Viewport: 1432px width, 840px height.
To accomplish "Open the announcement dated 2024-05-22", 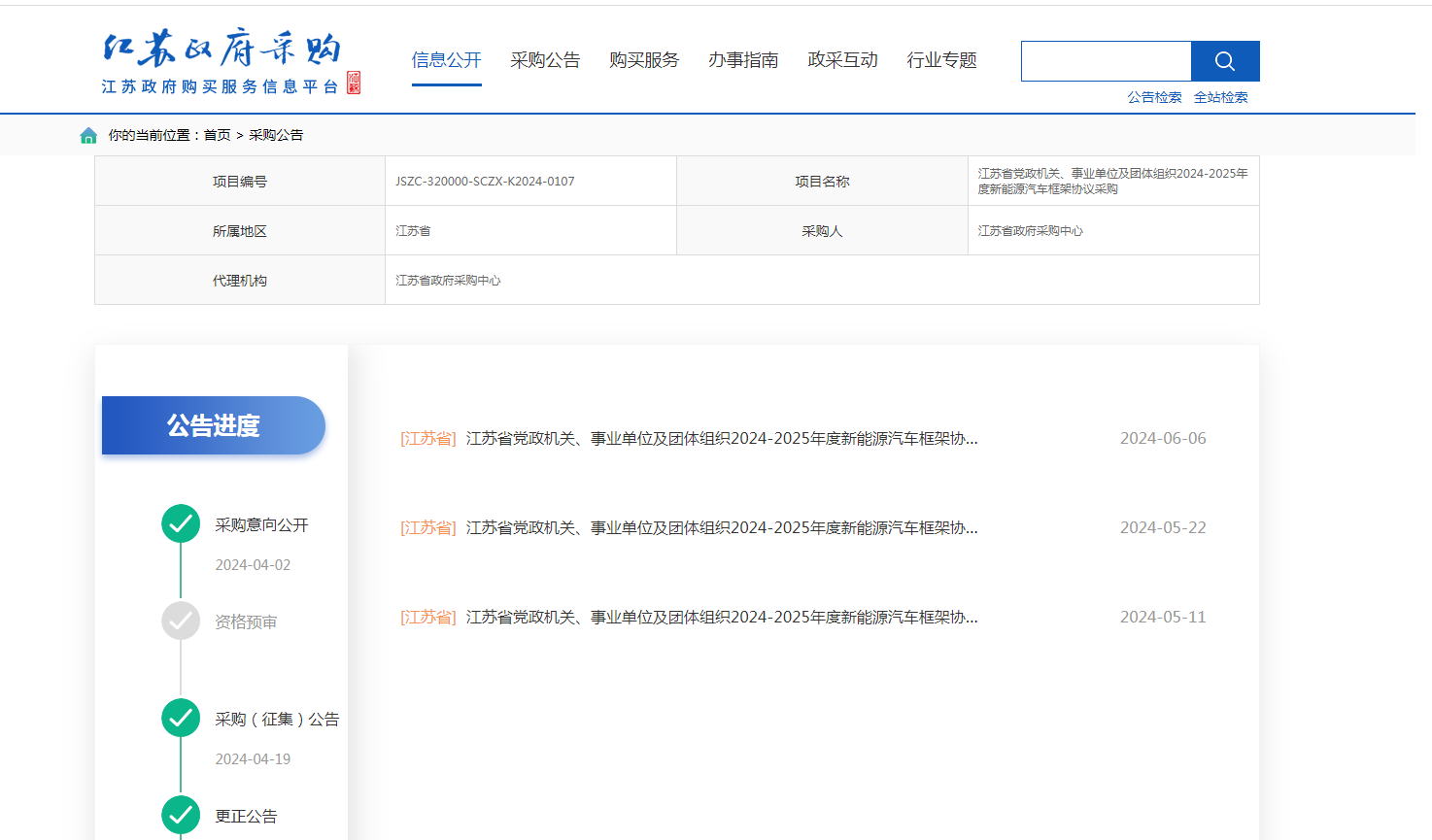I will (x=721, y=528).
